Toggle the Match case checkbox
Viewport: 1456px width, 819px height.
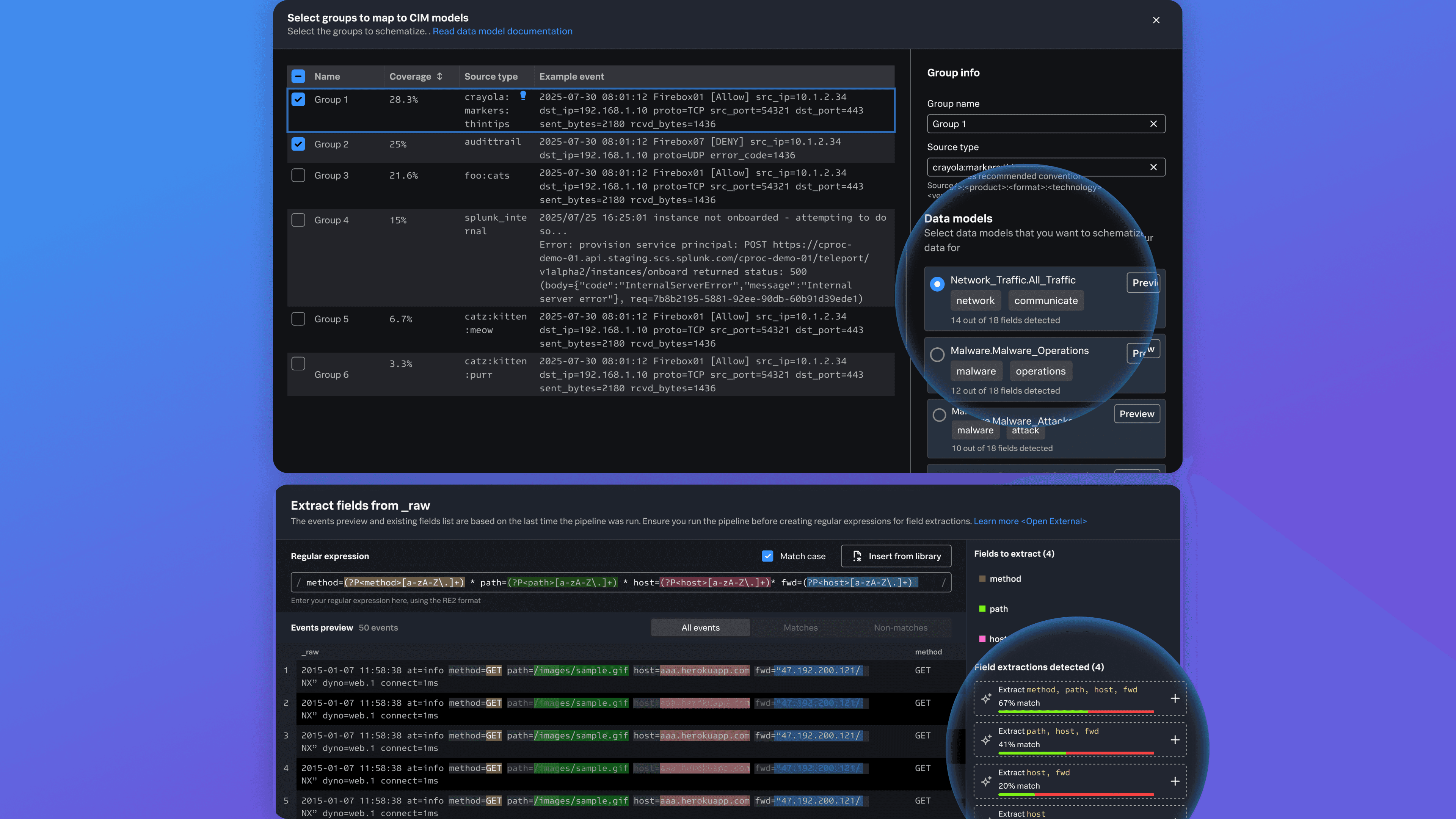767,556
